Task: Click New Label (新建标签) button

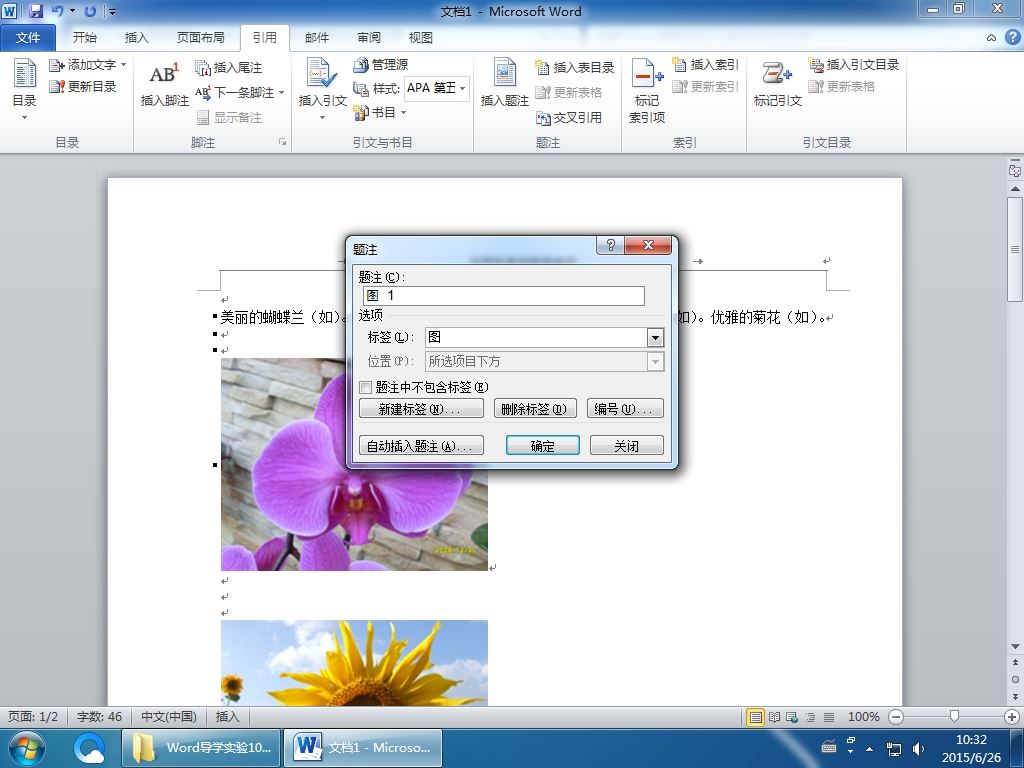Action: coord(421,409)
